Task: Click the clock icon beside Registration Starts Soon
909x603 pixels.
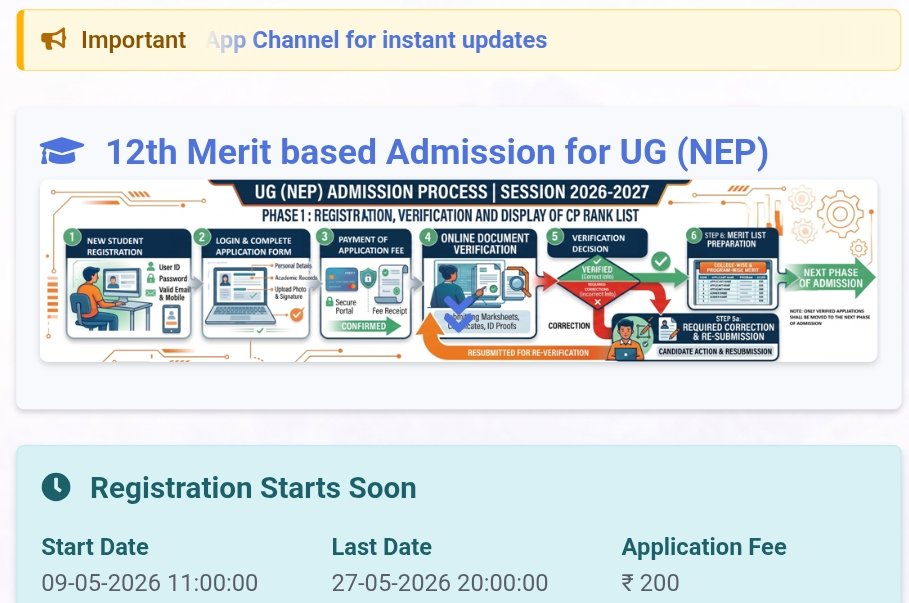Action: [x=56, y=486]
